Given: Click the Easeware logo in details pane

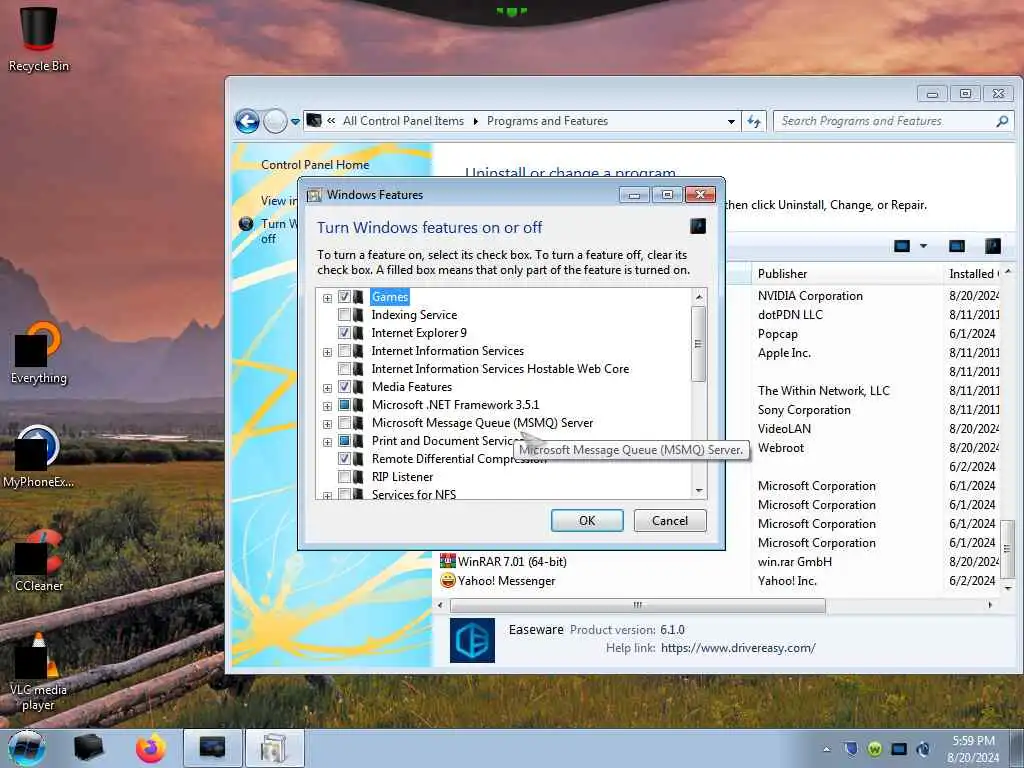Looking at the screenshot, I should (x=472, y=640).
